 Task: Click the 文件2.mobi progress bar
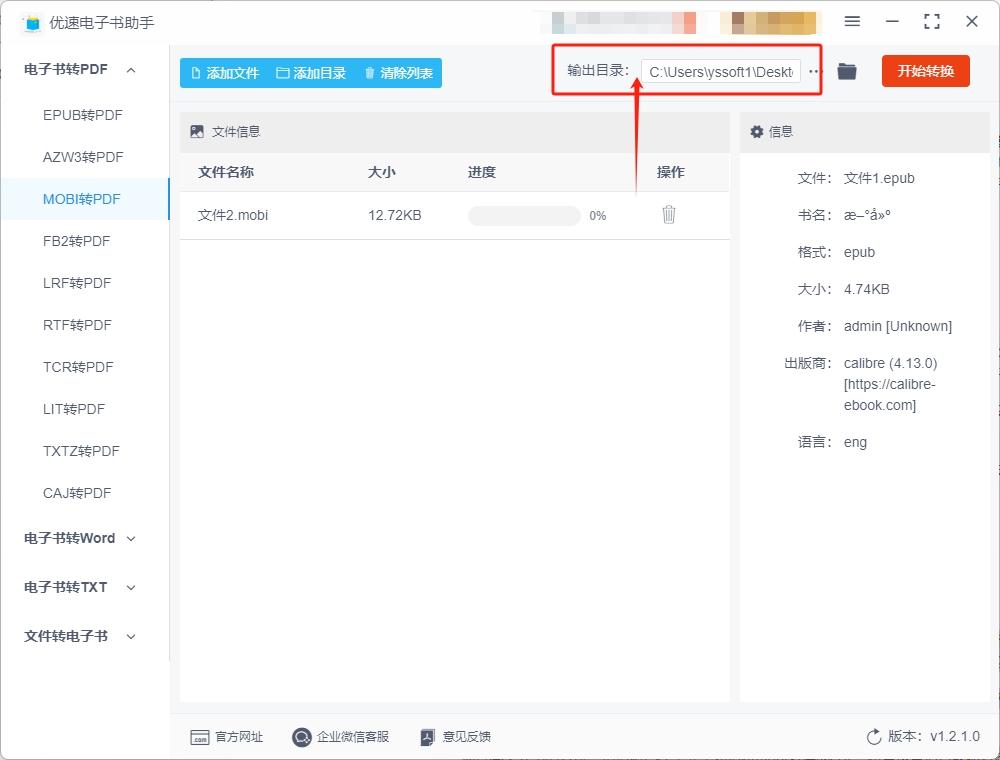coord(524,216)
